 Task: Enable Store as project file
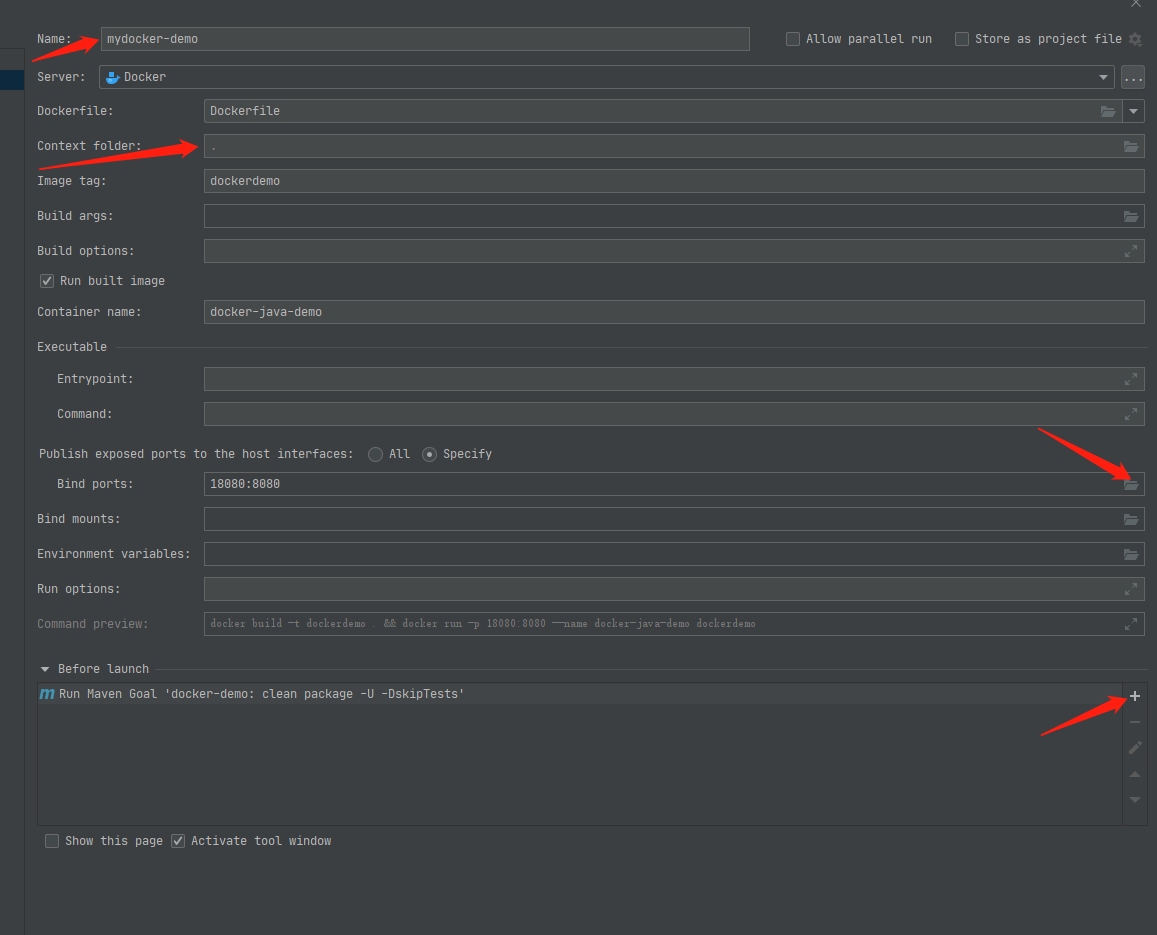point(961,39)
